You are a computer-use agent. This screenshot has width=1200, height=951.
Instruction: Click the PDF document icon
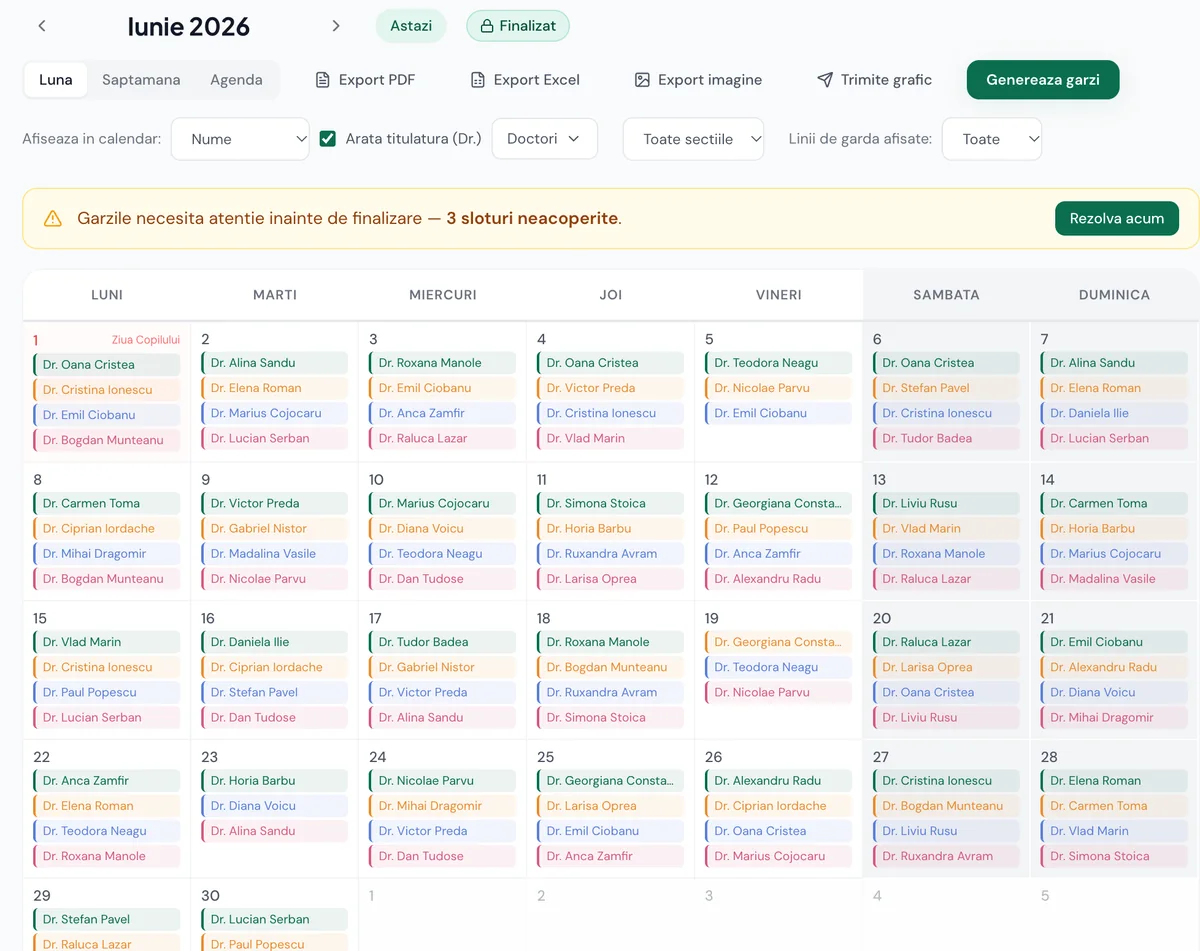322,80
